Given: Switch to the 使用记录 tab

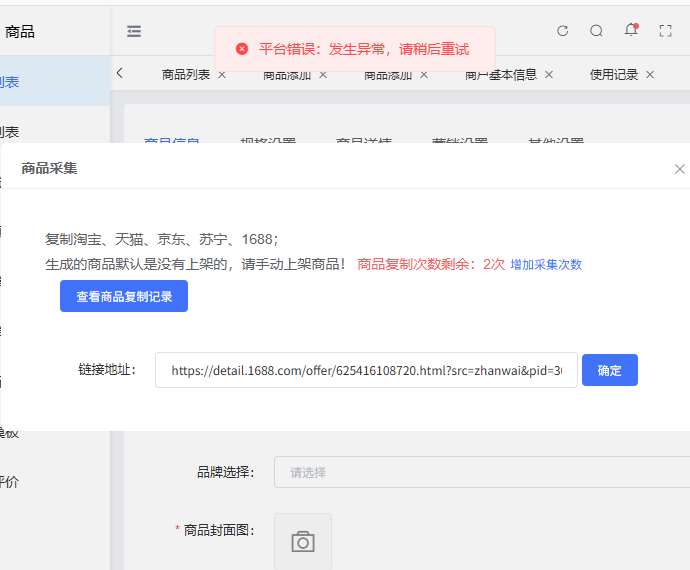Looking at the screenshot, I should pyautogui.click(x=613, y=75).
